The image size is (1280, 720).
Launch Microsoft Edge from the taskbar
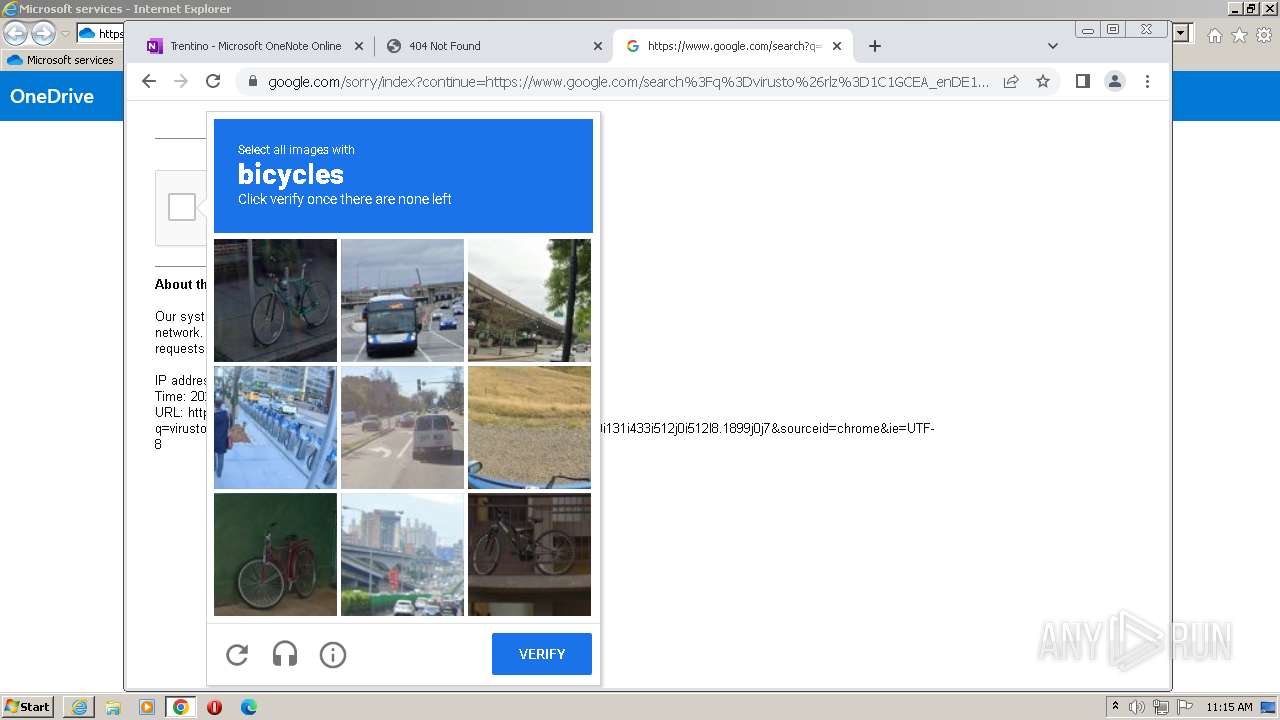click(x=249, y=707)
